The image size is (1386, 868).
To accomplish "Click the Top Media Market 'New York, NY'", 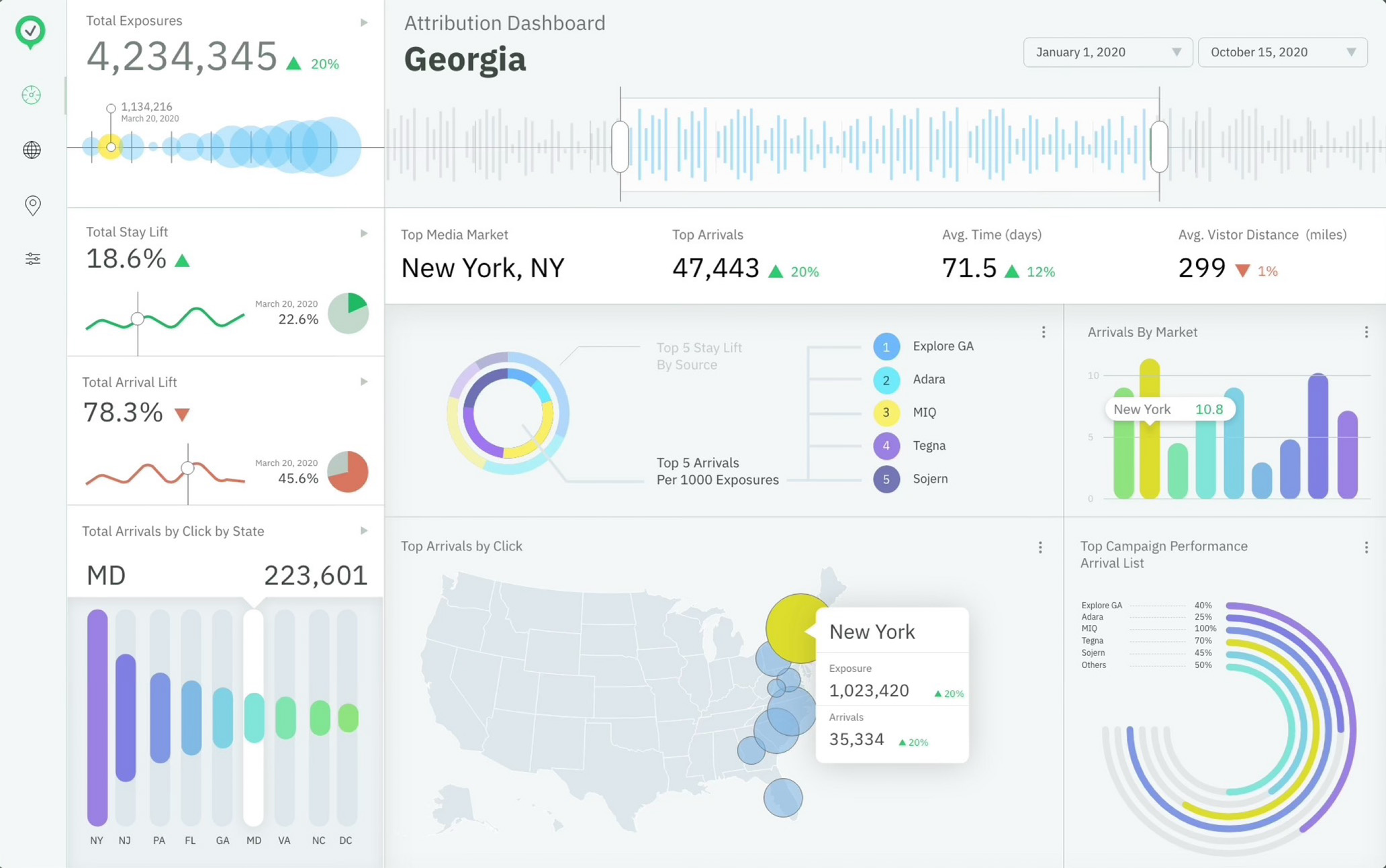I will click(483, 269).
